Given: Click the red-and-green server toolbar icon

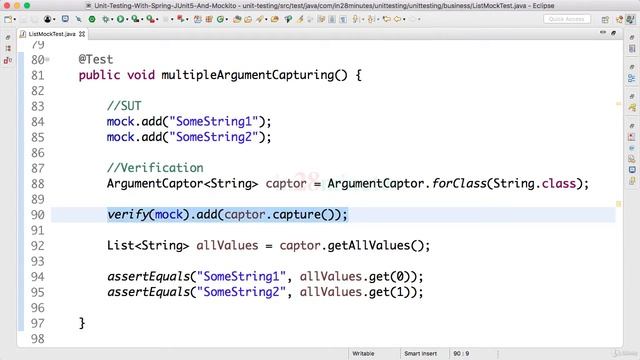Looking at the screenshot, I should click(x=180, y=19).
